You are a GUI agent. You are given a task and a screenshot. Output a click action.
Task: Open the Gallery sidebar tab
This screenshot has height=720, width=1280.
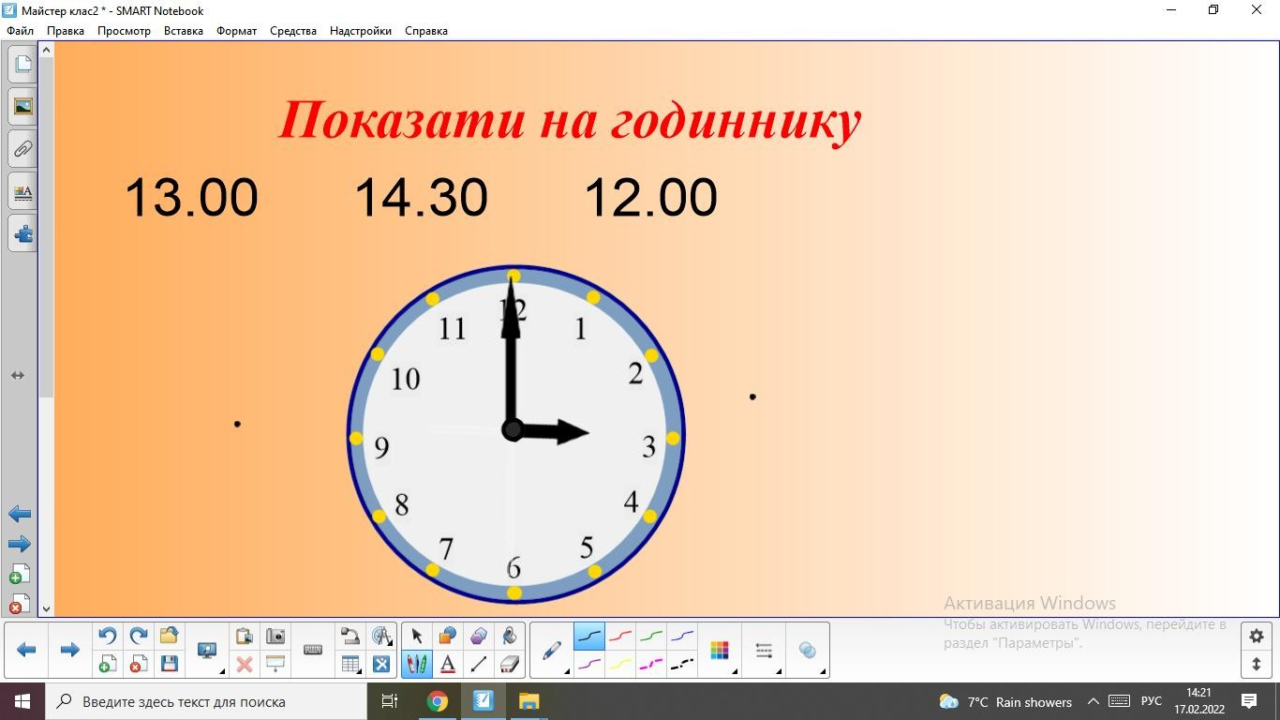(x=22, y=106)
